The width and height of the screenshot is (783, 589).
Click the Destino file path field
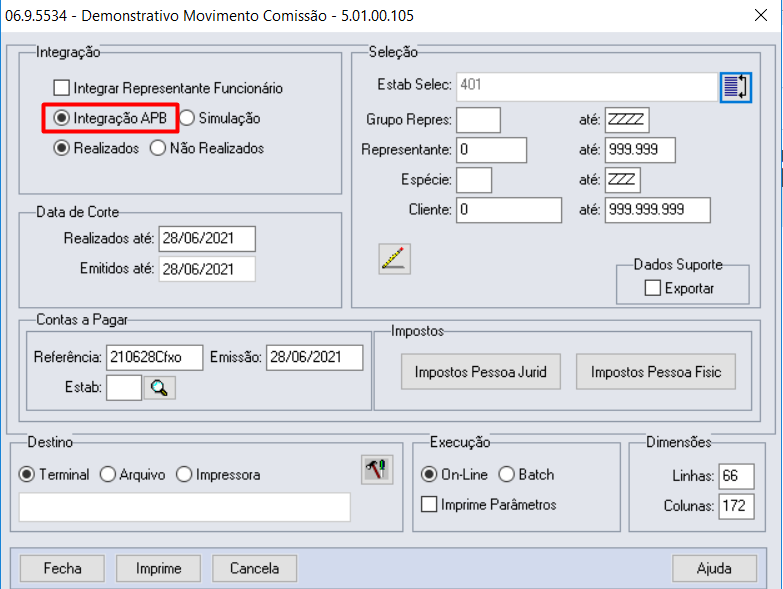[x=185, y=507]
